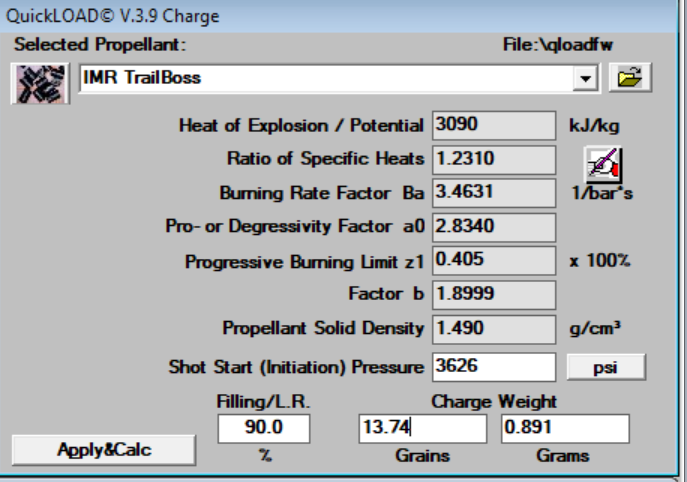Click the 'Selected Propellant:' label
687x482 pixels.
click(100, 45)
